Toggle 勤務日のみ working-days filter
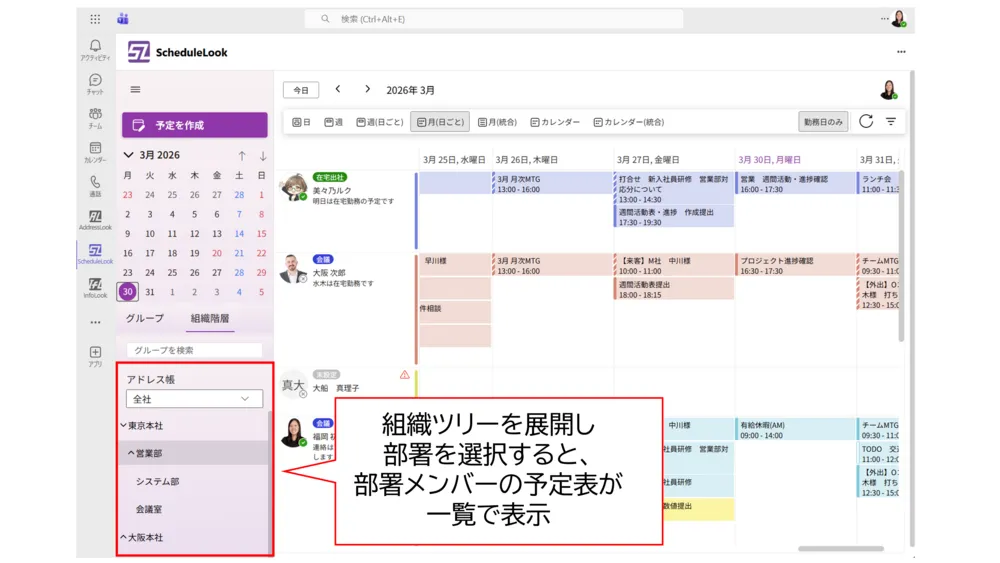Image resolution: width=1000 pixels, height=563 pixels. point(823,122)
